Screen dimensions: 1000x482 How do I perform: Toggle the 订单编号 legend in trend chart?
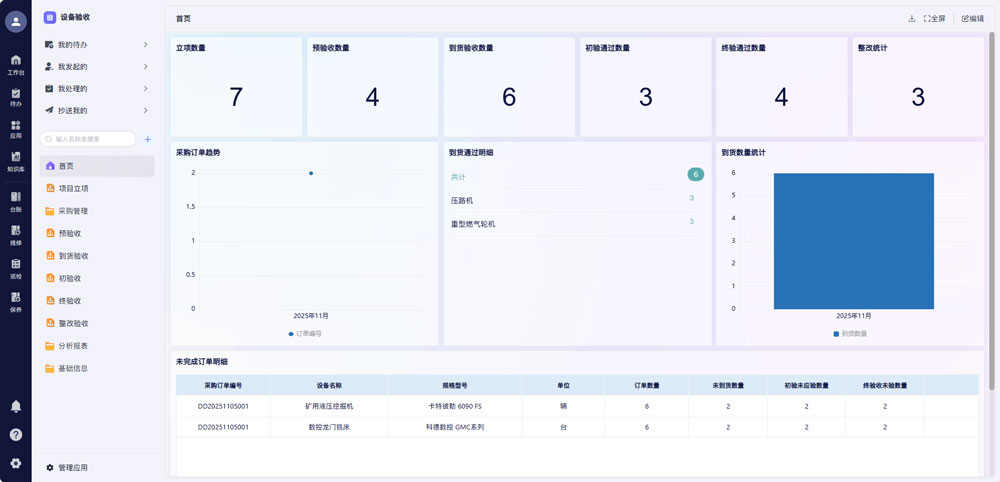click(305, 333)
